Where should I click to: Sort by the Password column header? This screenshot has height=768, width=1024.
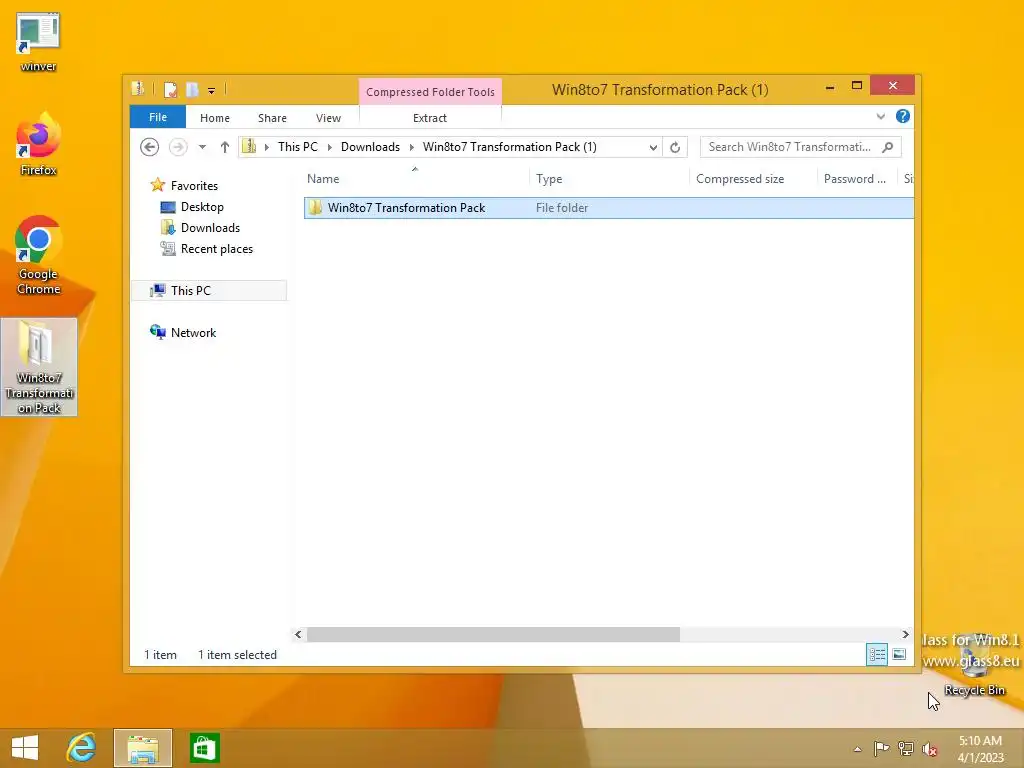click(x=857, y=179)
